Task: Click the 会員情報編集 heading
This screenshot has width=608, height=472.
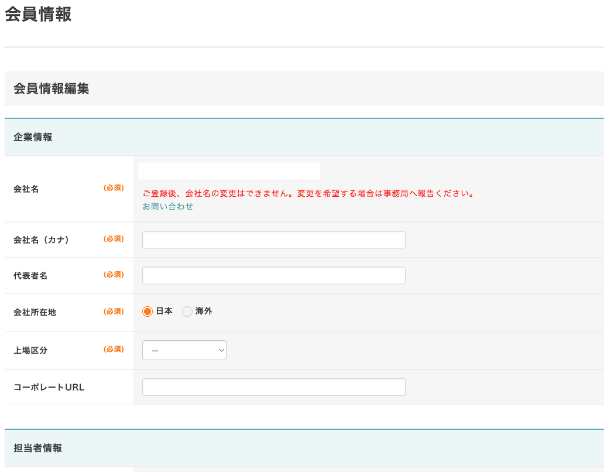Action: (51, 88)
